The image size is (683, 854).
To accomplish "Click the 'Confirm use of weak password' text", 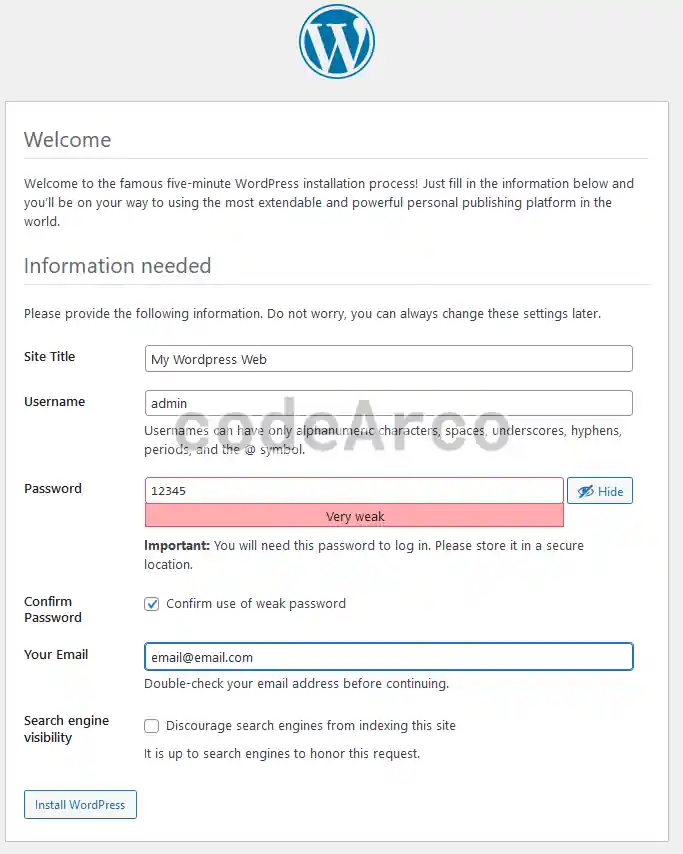I will point(256,603).
